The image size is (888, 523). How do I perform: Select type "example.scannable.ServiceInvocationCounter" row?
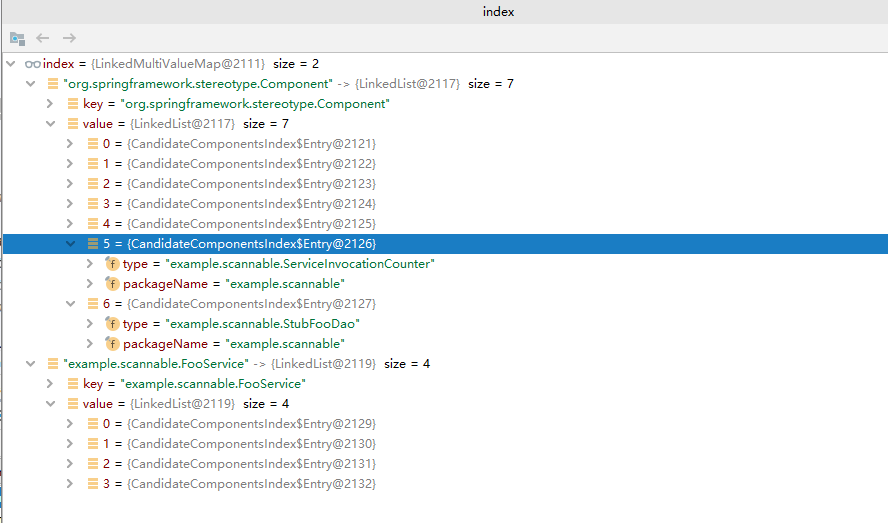pos(278,264)
